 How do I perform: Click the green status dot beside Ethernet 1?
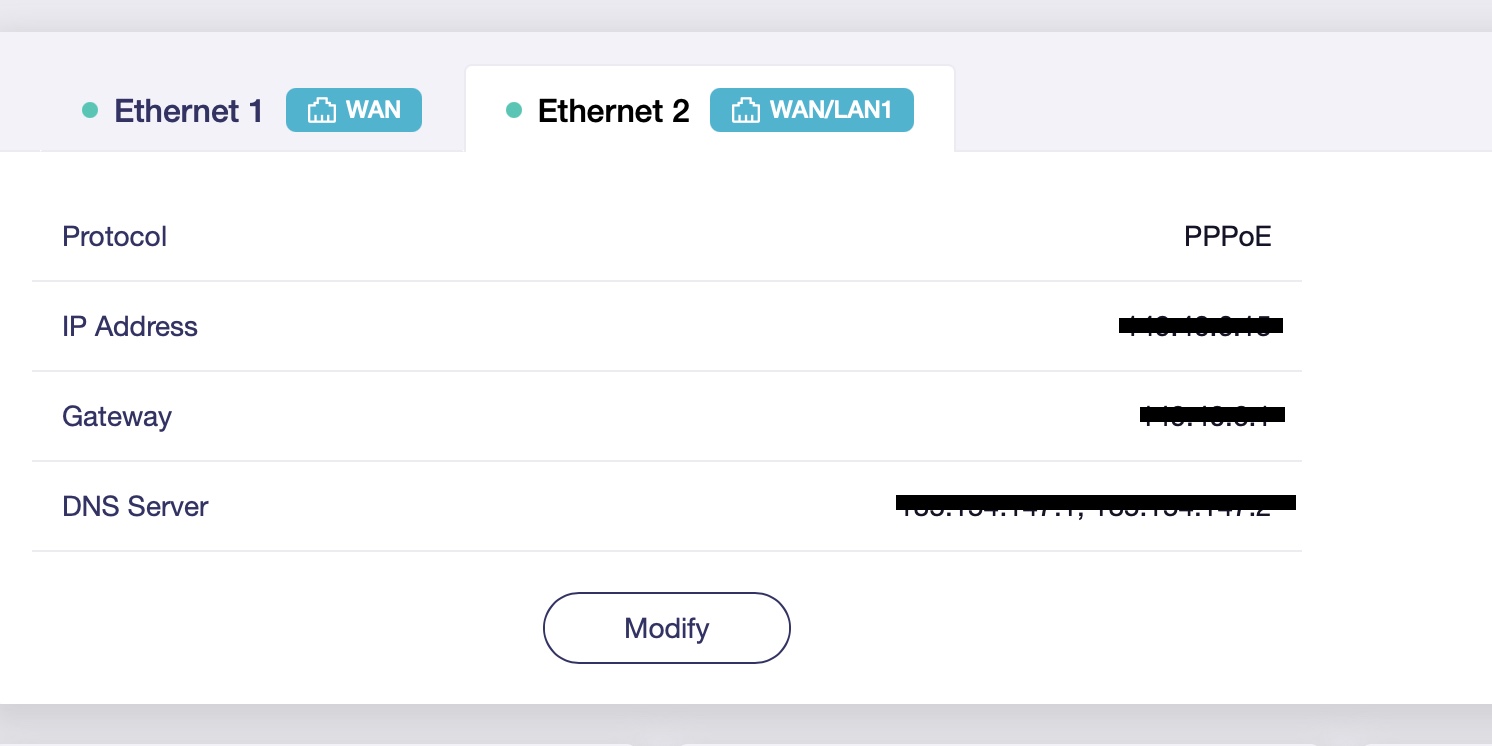(x=90, y=111)
